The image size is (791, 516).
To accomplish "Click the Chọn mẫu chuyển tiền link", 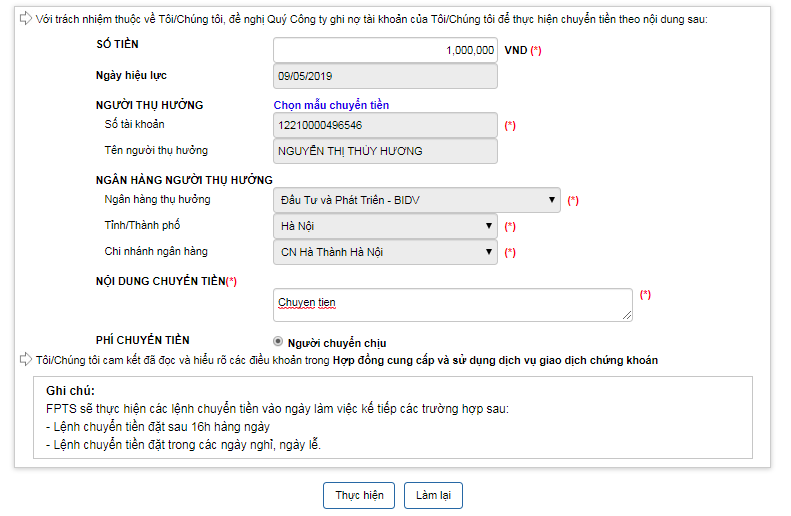I will [331, 105].
